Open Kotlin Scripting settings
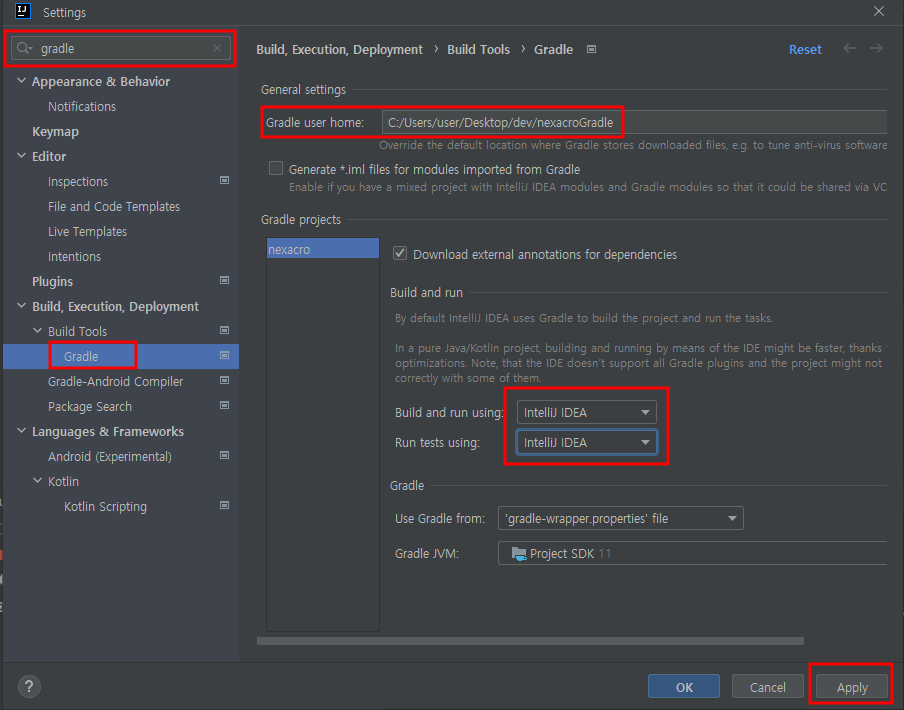Viewport: 904px width, 710px height. (x=106, y=507)
